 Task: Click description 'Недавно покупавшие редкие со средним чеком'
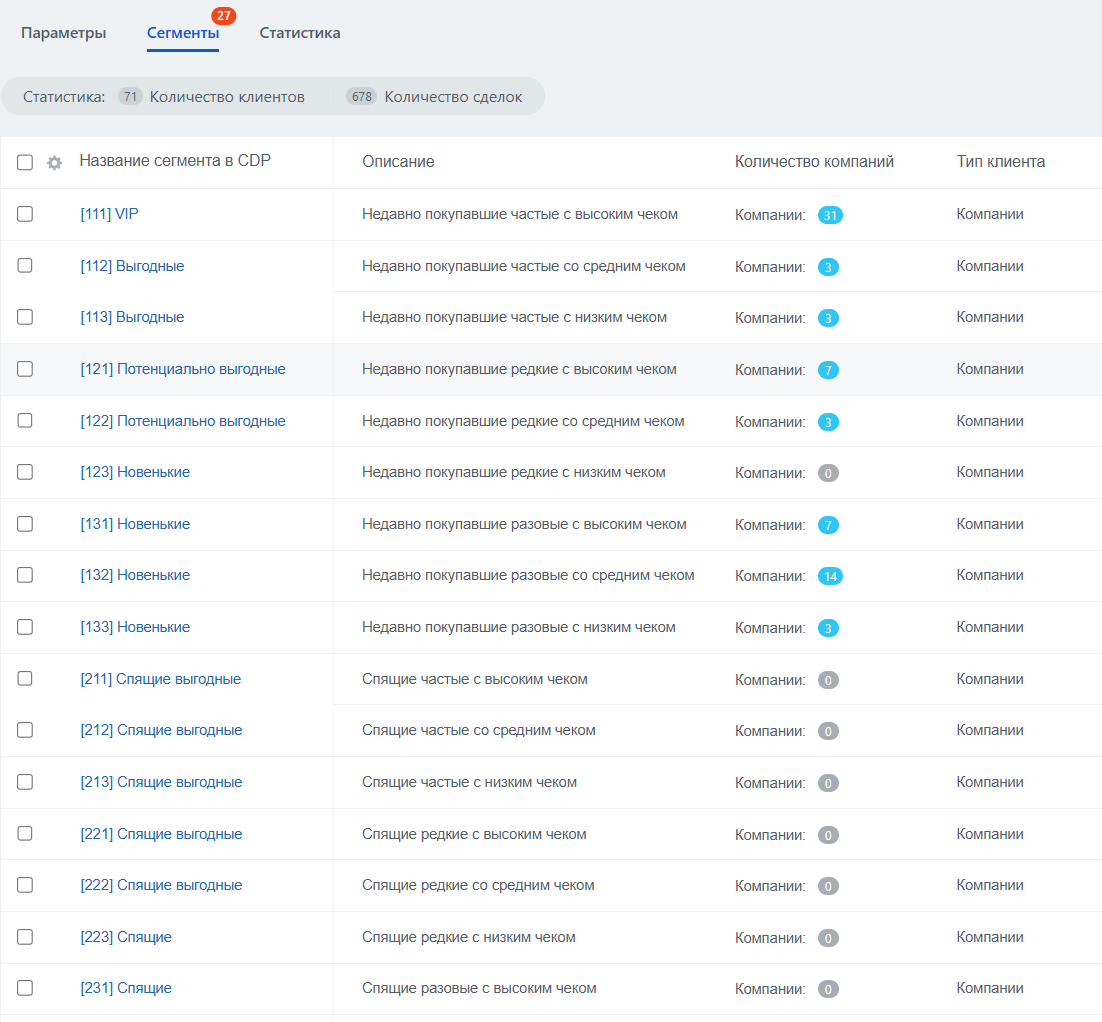[x=523, y=421]
